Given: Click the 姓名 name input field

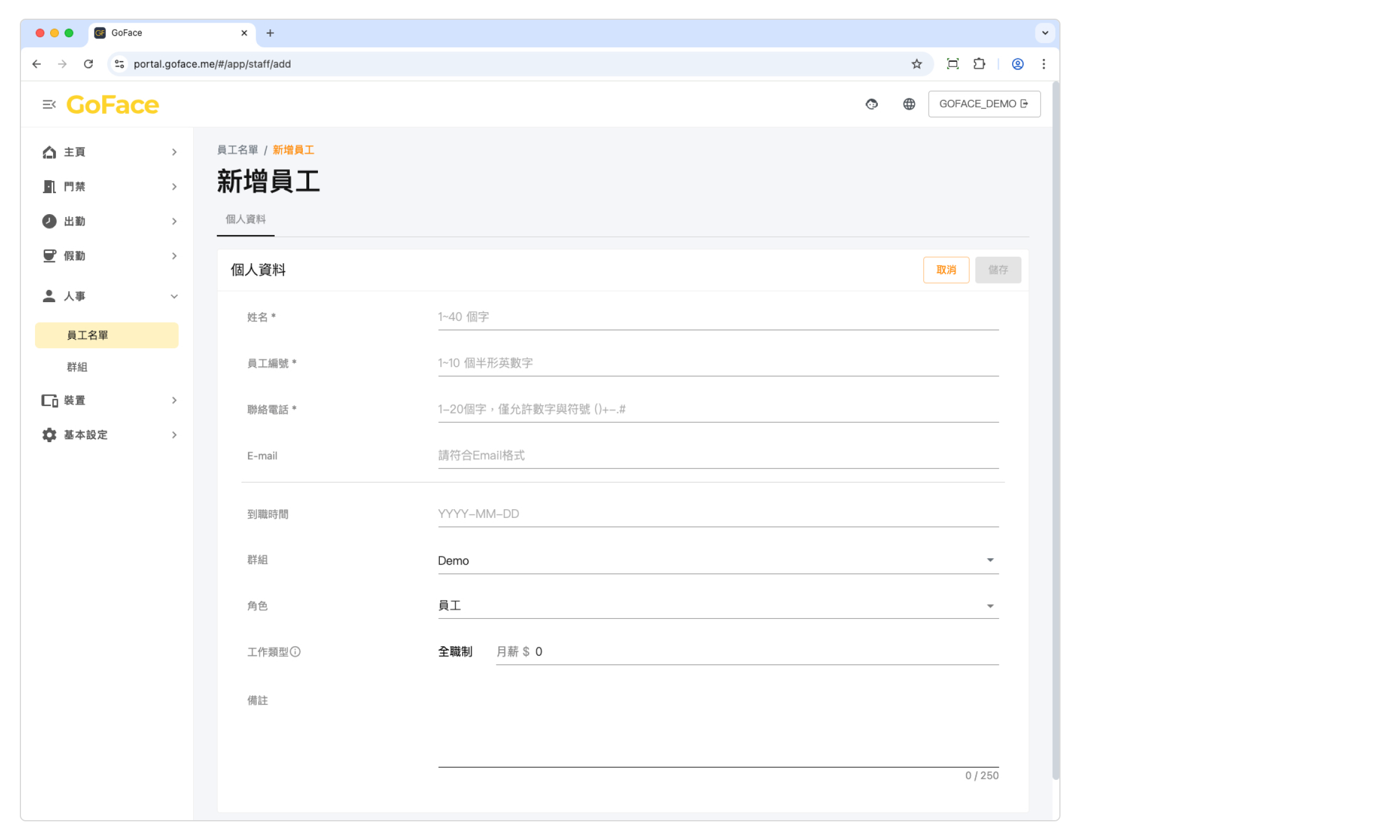Looking at the screenshot, I should click(717, 317).
